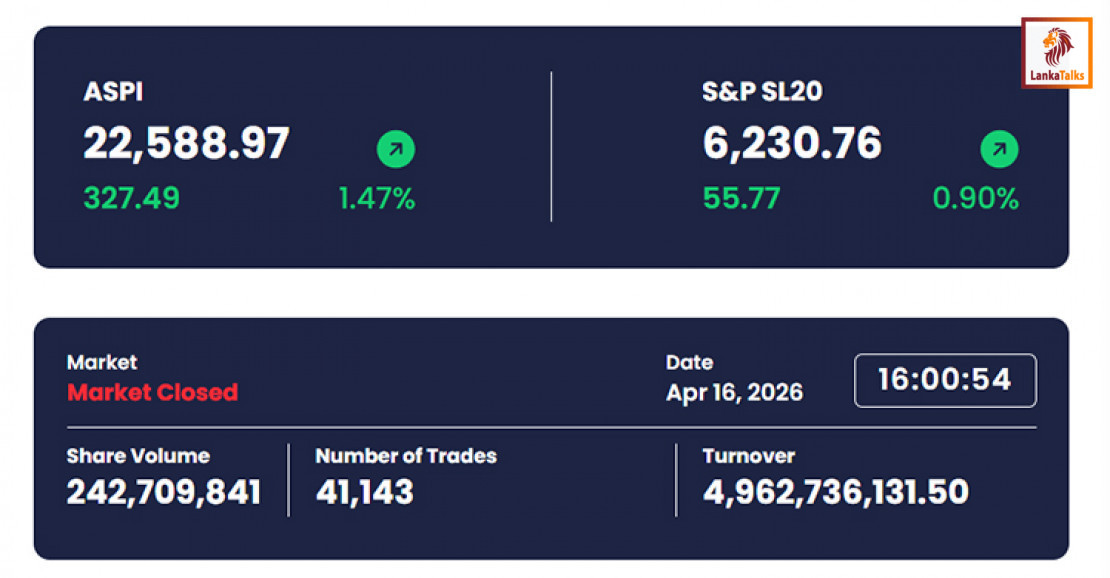Click the green up arrow beside ASPI

pyautogui.click(x=396, y=150)
